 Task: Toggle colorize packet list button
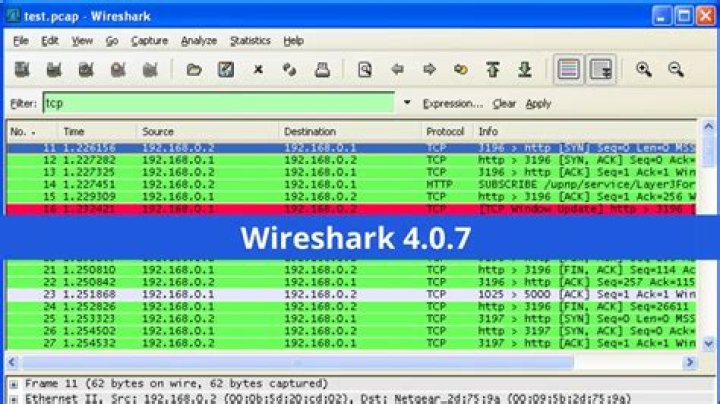click(x=568, y=70)
